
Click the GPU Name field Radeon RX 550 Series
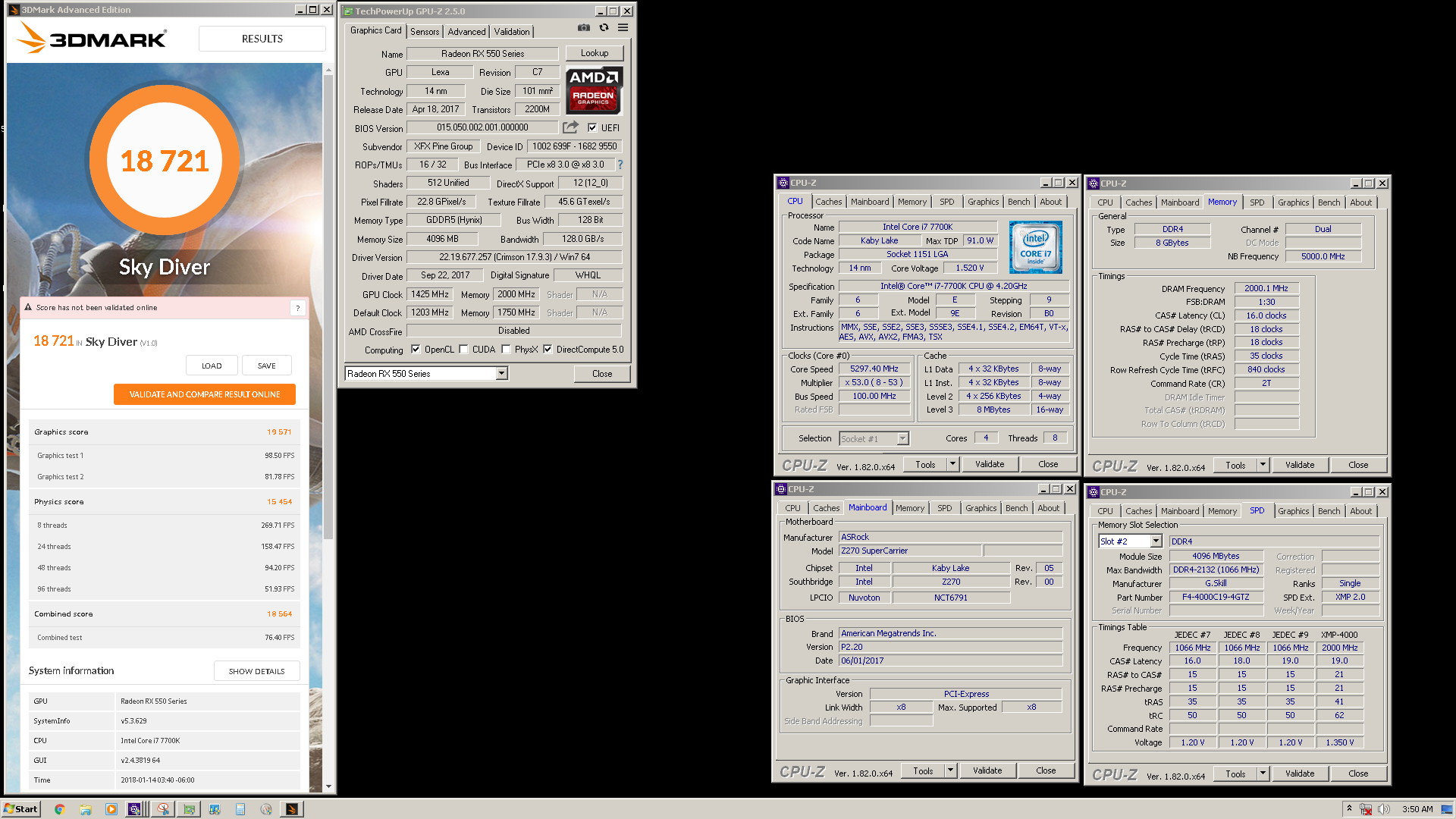pyautogui.click(x=482, y=54)
